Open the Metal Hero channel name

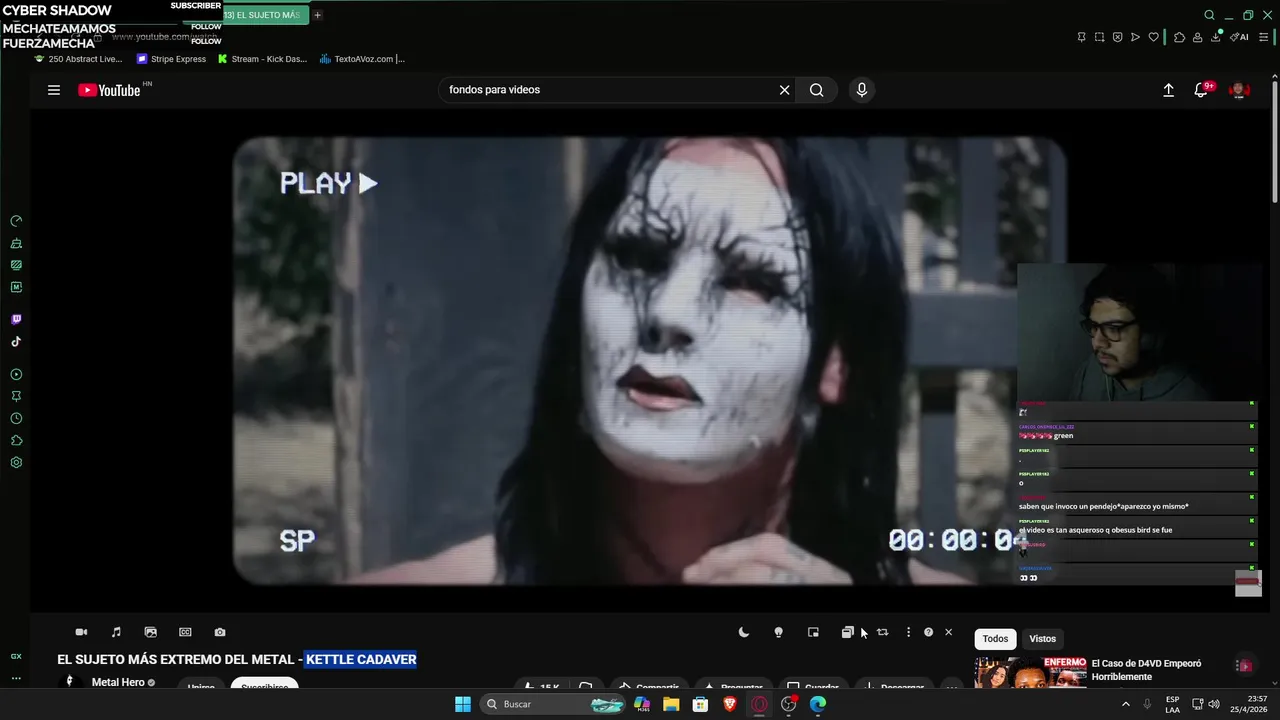(118, 682)
